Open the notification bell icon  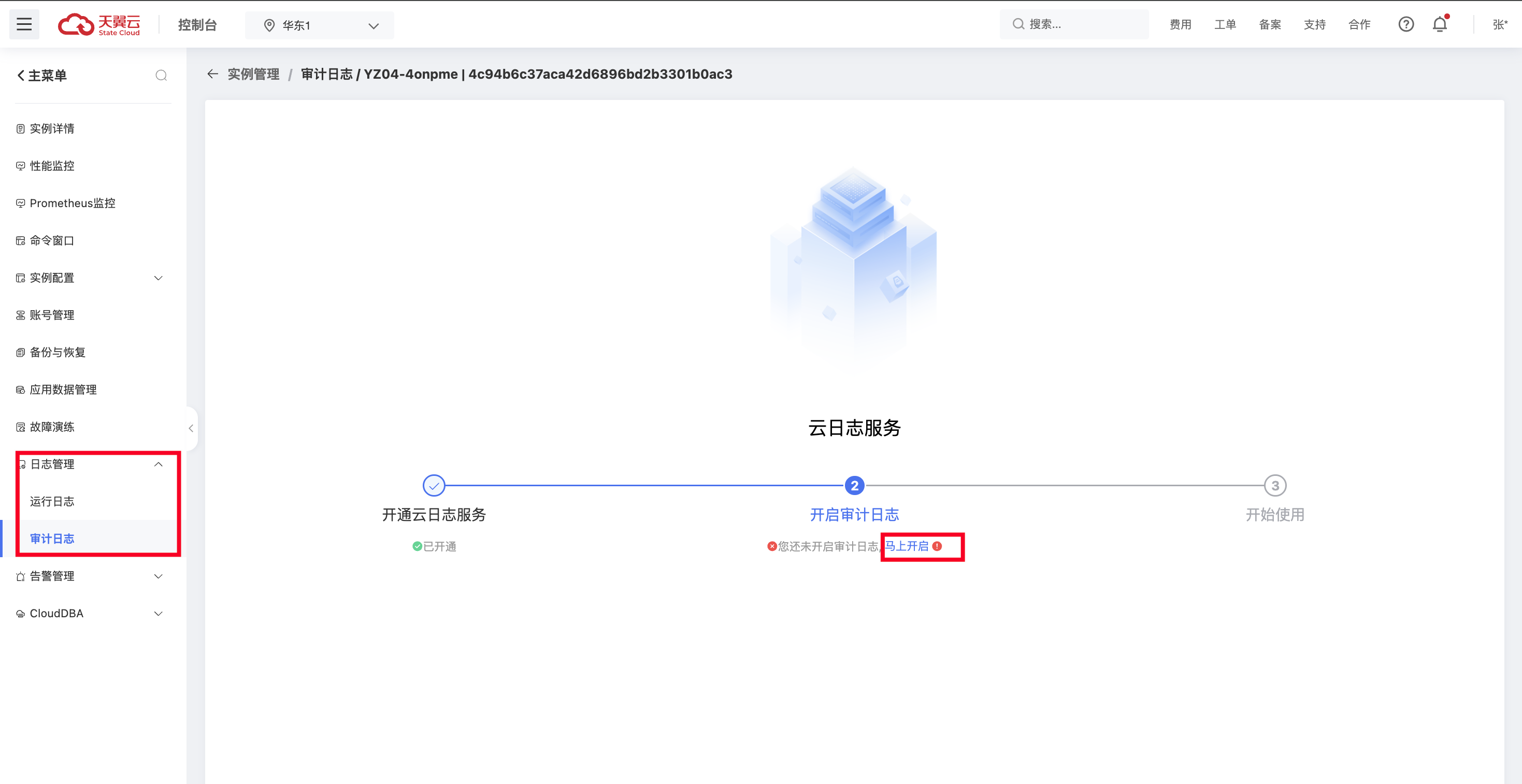[x=1440, y=24]
